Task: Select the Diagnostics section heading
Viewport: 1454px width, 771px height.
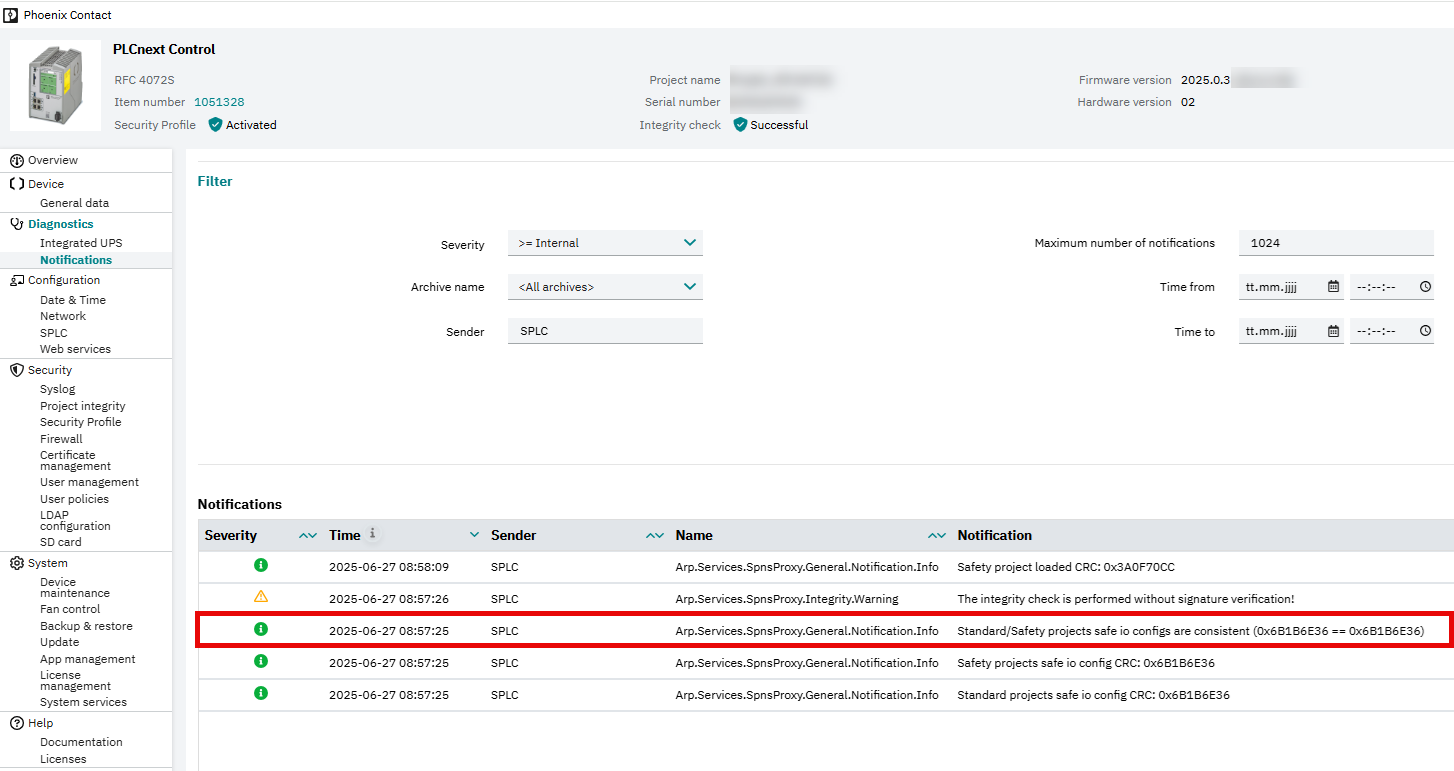Action: click(61, 224)
